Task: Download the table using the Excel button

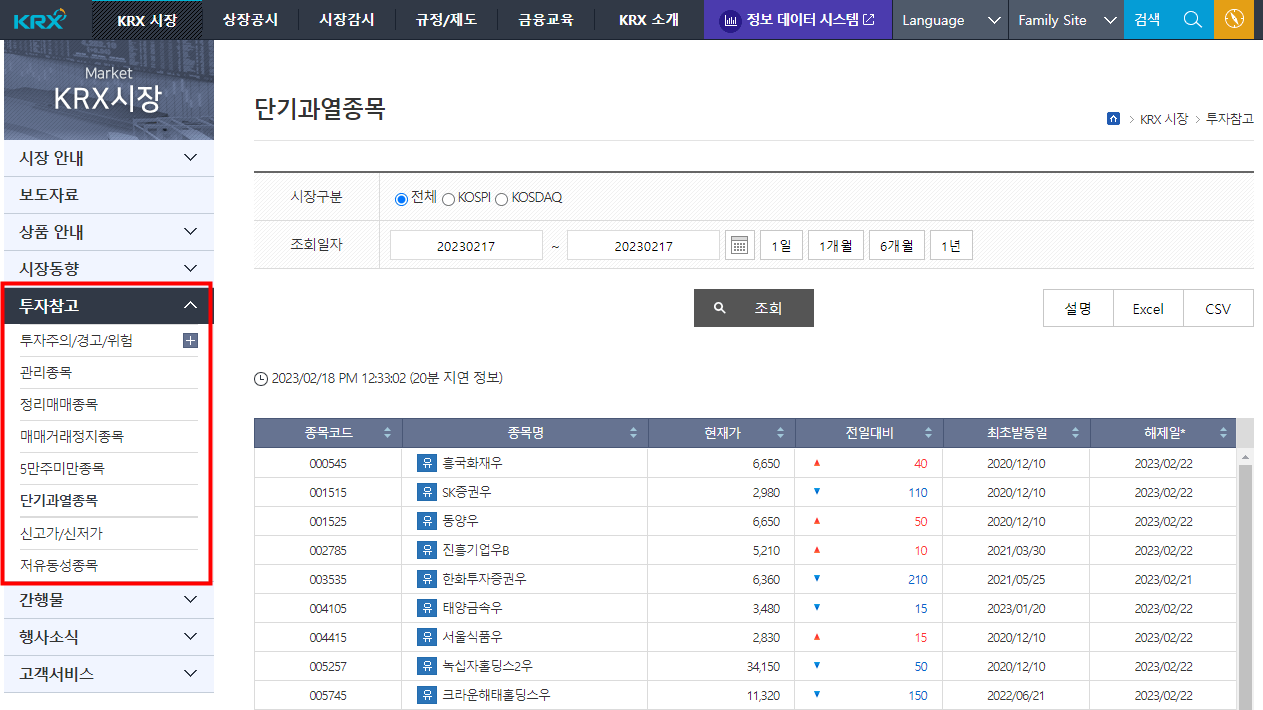Action: (1147, 308)
